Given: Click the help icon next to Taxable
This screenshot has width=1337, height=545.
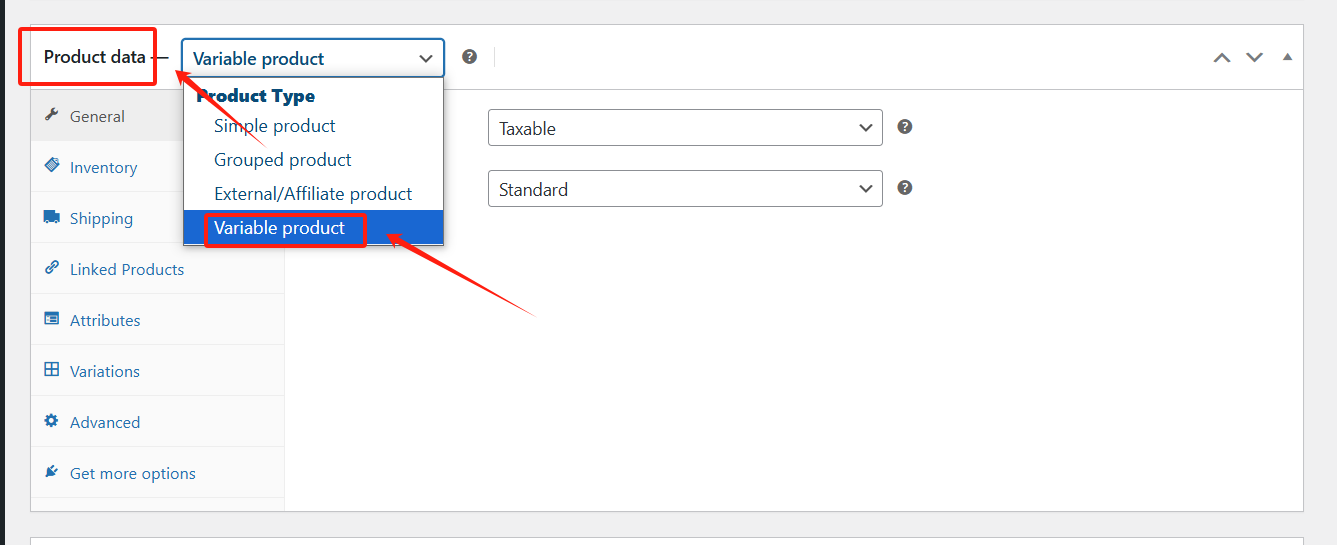Looking at the screenshot, I should [905, 127].
